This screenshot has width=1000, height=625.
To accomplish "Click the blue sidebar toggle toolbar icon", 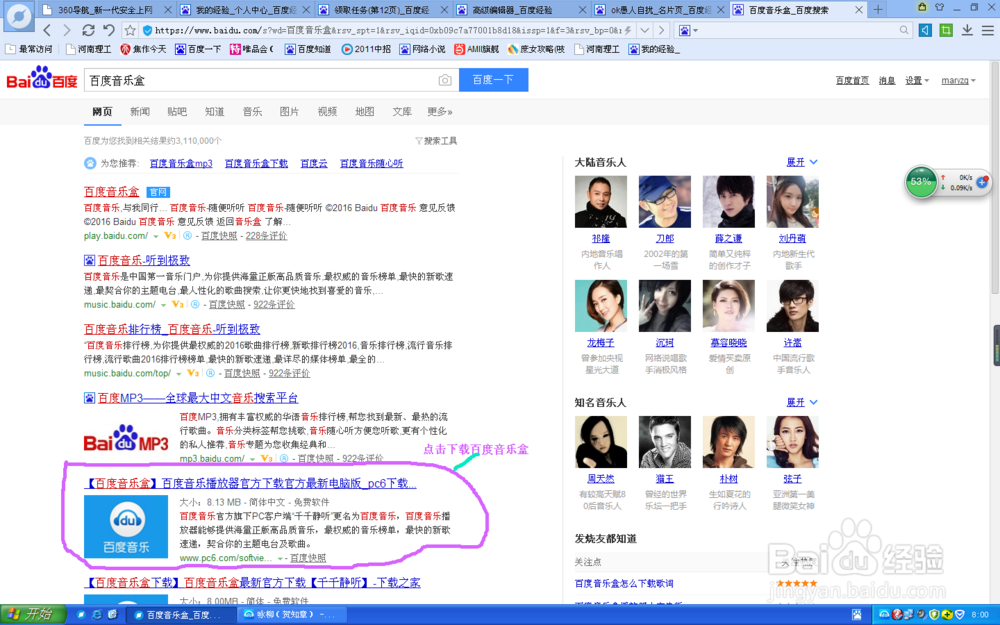I will (x=925, y=30).
